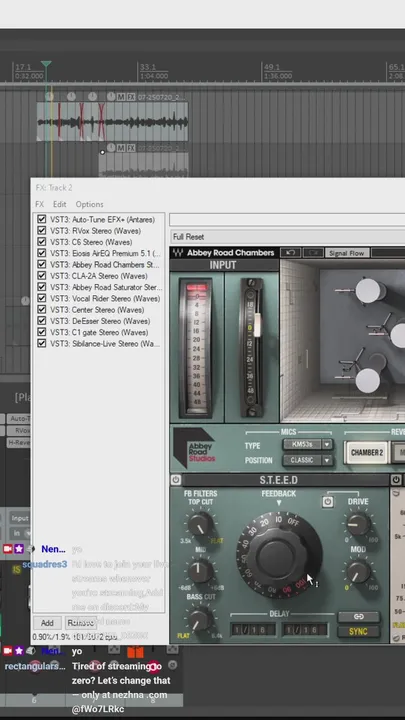Uncheck Auto-Tune EFX+ plugin checkbox
Viewport: 405px width, 720px height.
[42, 219]
